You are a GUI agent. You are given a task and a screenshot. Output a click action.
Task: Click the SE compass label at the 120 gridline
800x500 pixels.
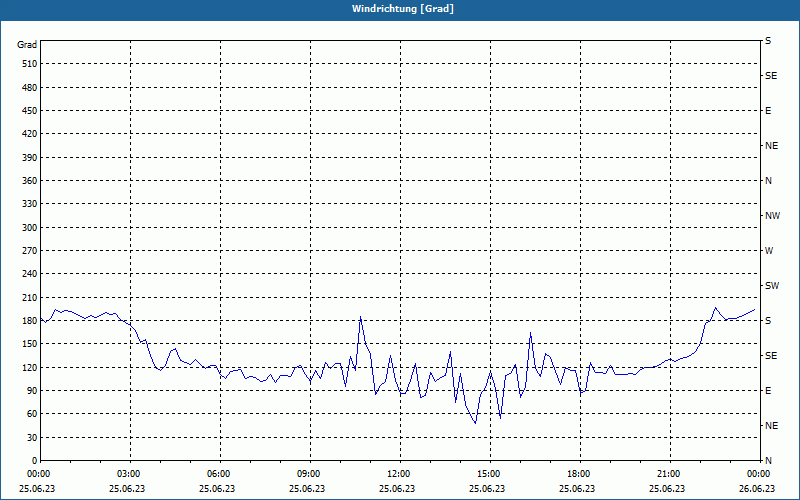pyautogui.click(x=771, y=356)
